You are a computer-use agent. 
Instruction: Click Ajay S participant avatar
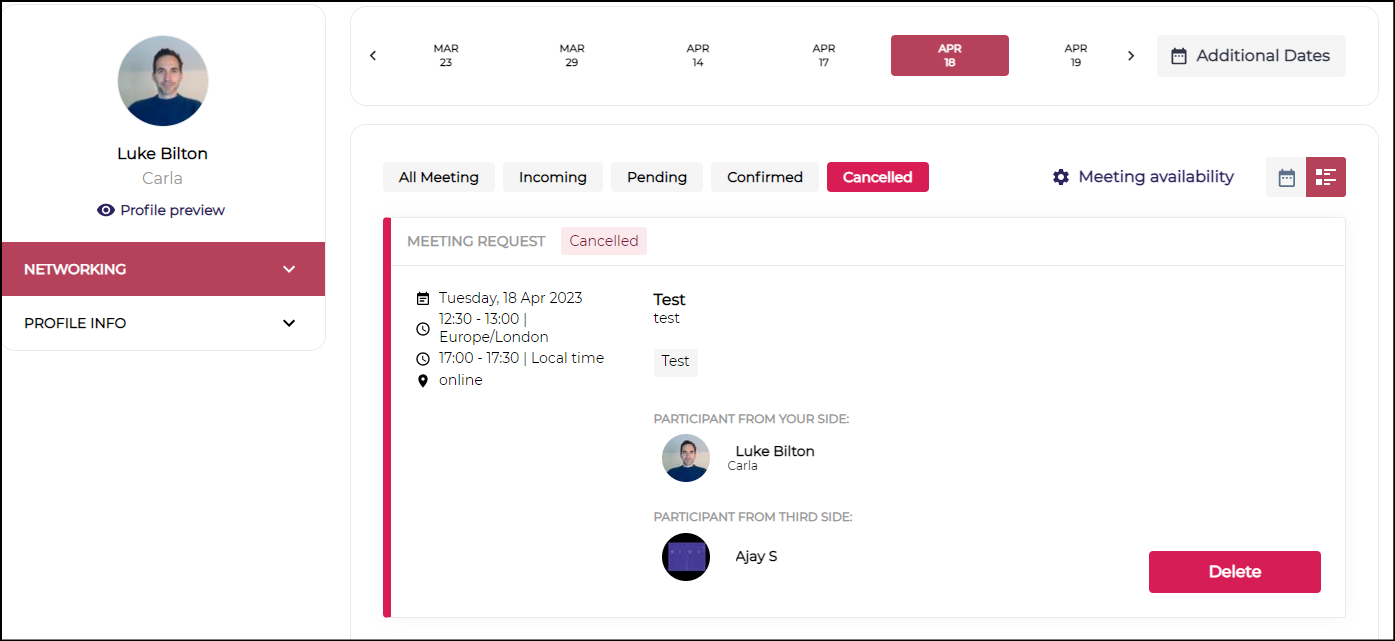[x=686, y=557]
